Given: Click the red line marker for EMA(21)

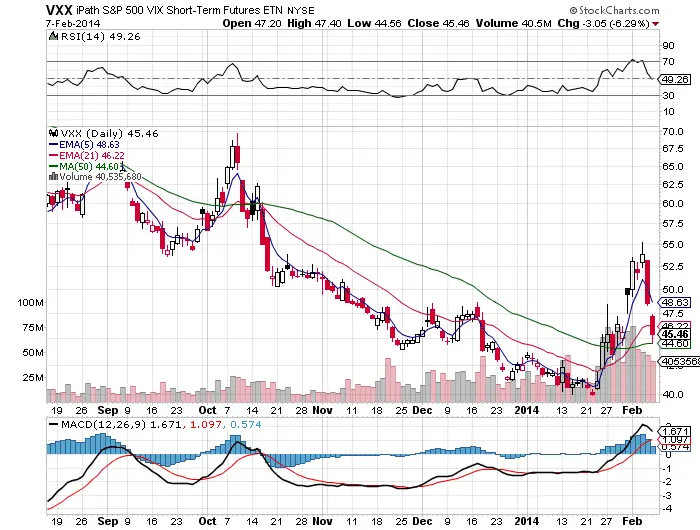Looking at the screenshot, I should tap(53, 155).
